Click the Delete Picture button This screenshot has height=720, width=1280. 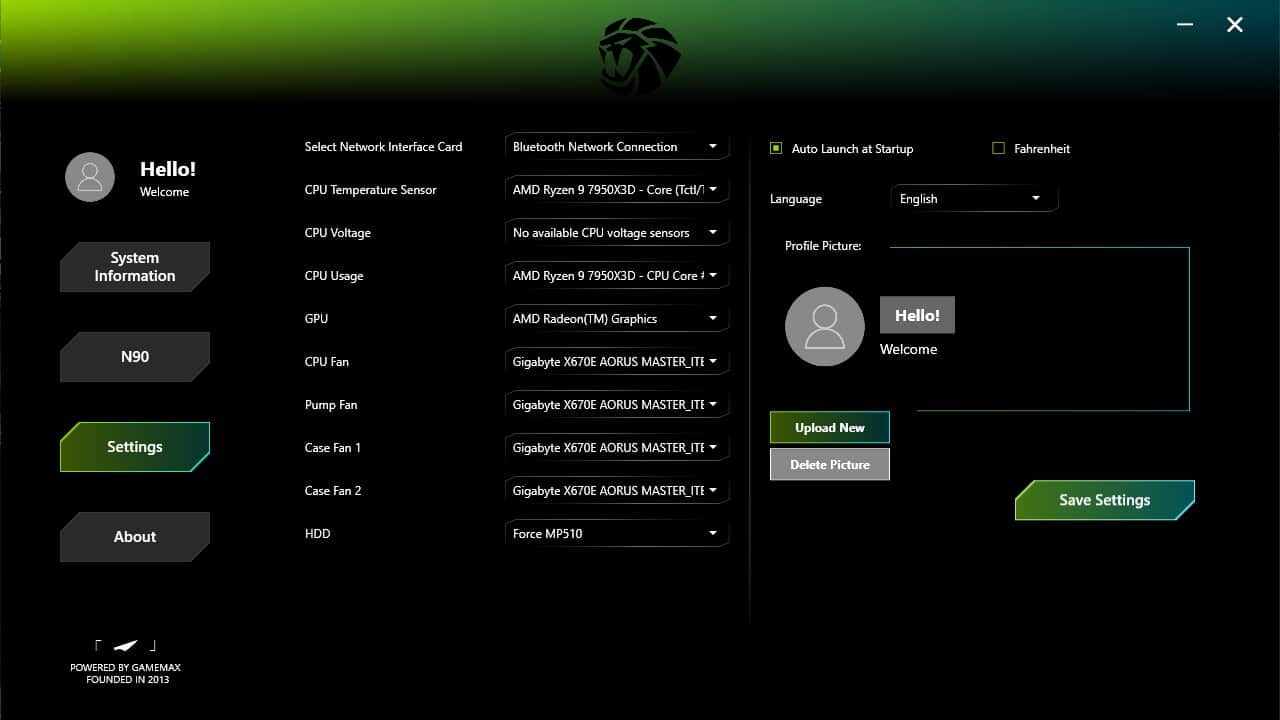(x=829, y=465)
